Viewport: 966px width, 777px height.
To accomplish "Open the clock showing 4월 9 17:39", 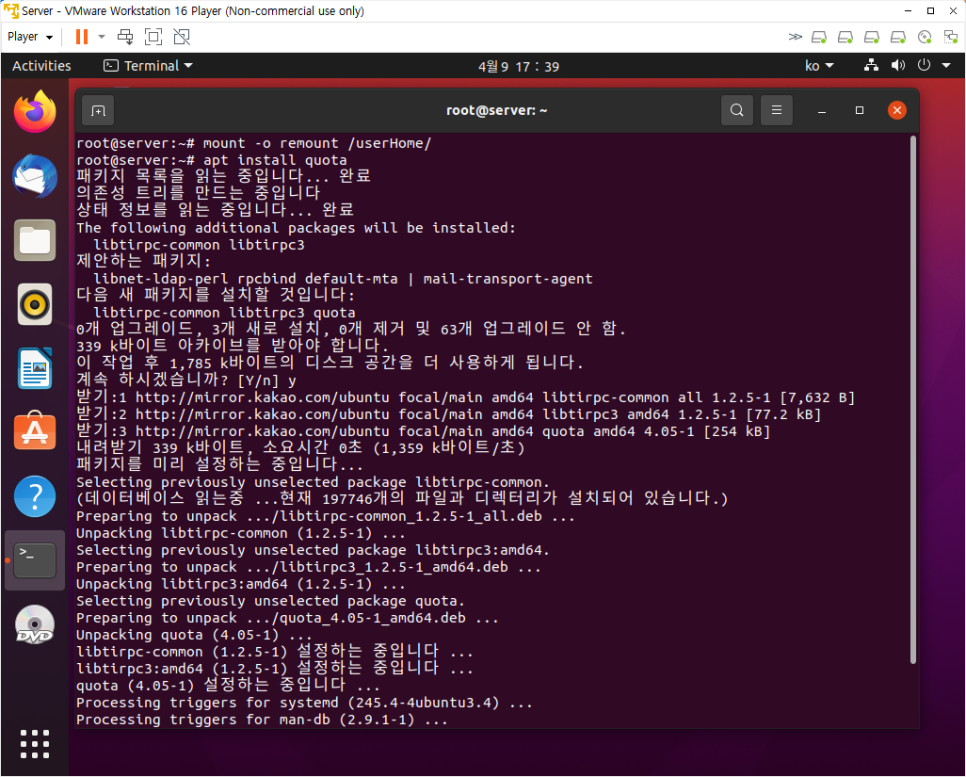I will point(519,66).
